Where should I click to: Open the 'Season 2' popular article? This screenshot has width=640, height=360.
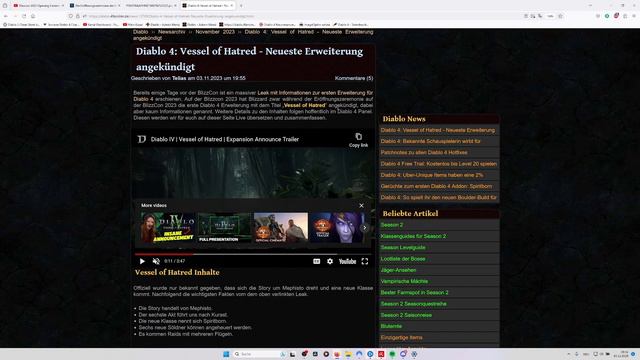click(x=392, y=225)
